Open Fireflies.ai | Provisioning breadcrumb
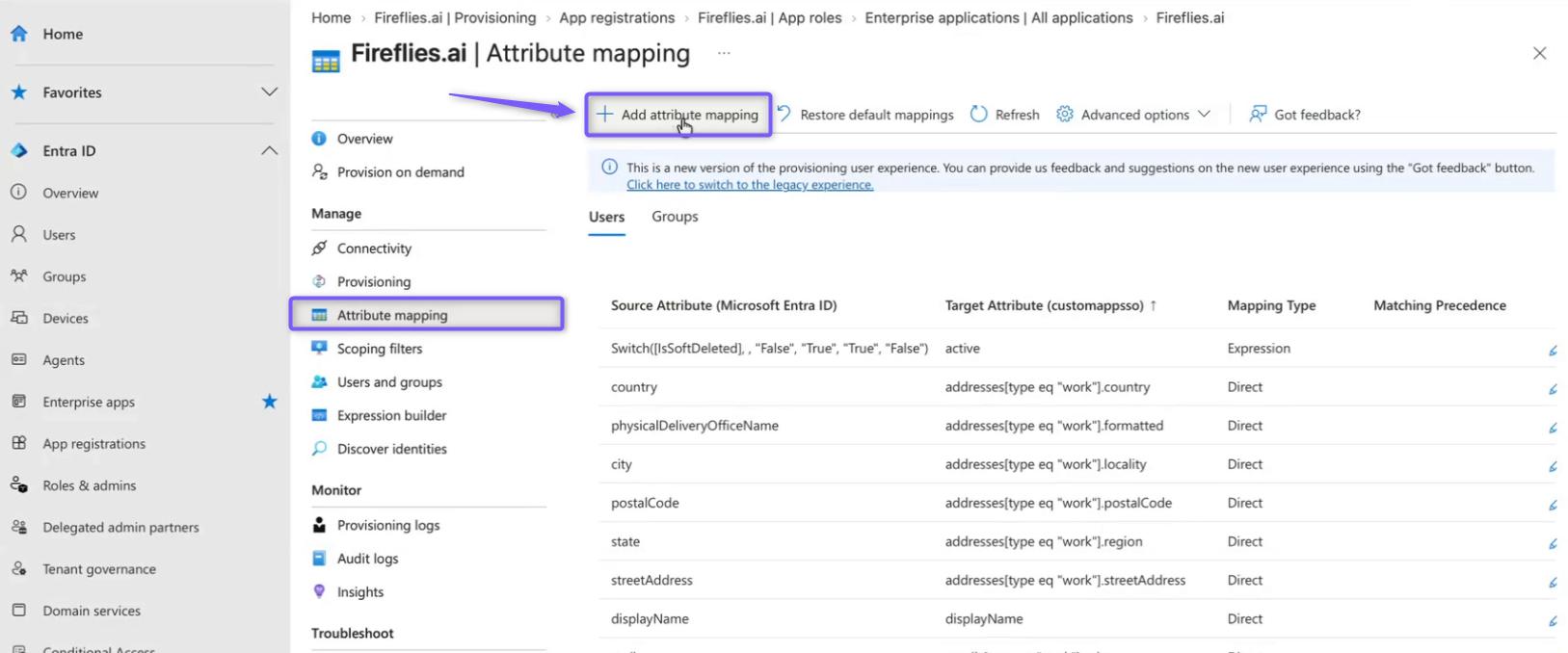The height and width of the screenshot is (653, 1568). 455,18
